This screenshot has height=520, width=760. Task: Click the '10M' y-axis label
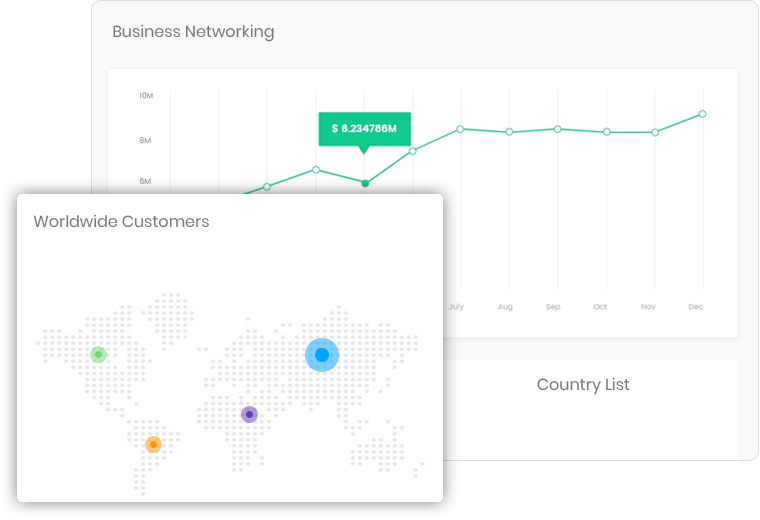146,95
